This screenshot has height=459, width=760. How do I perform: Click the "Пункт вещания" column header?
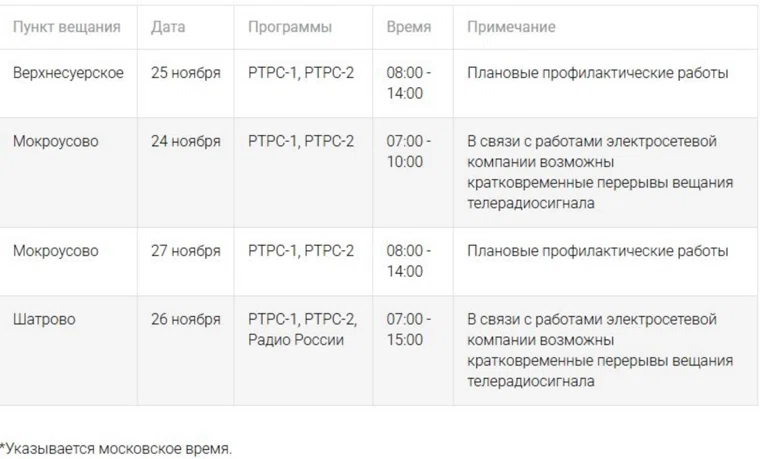67,27
